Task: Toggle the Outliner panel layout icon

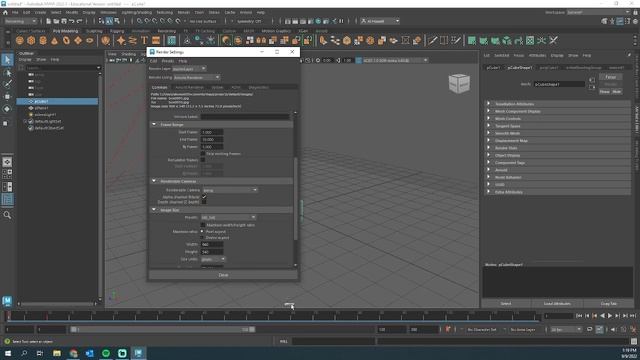Action: tap(7, 199)
